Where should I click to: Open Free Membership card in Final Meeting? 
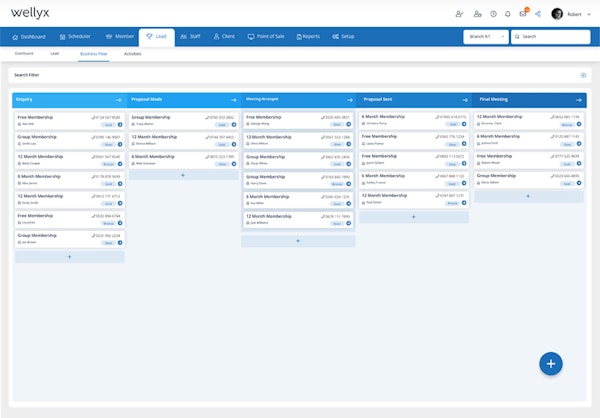(x=528, y=160)
